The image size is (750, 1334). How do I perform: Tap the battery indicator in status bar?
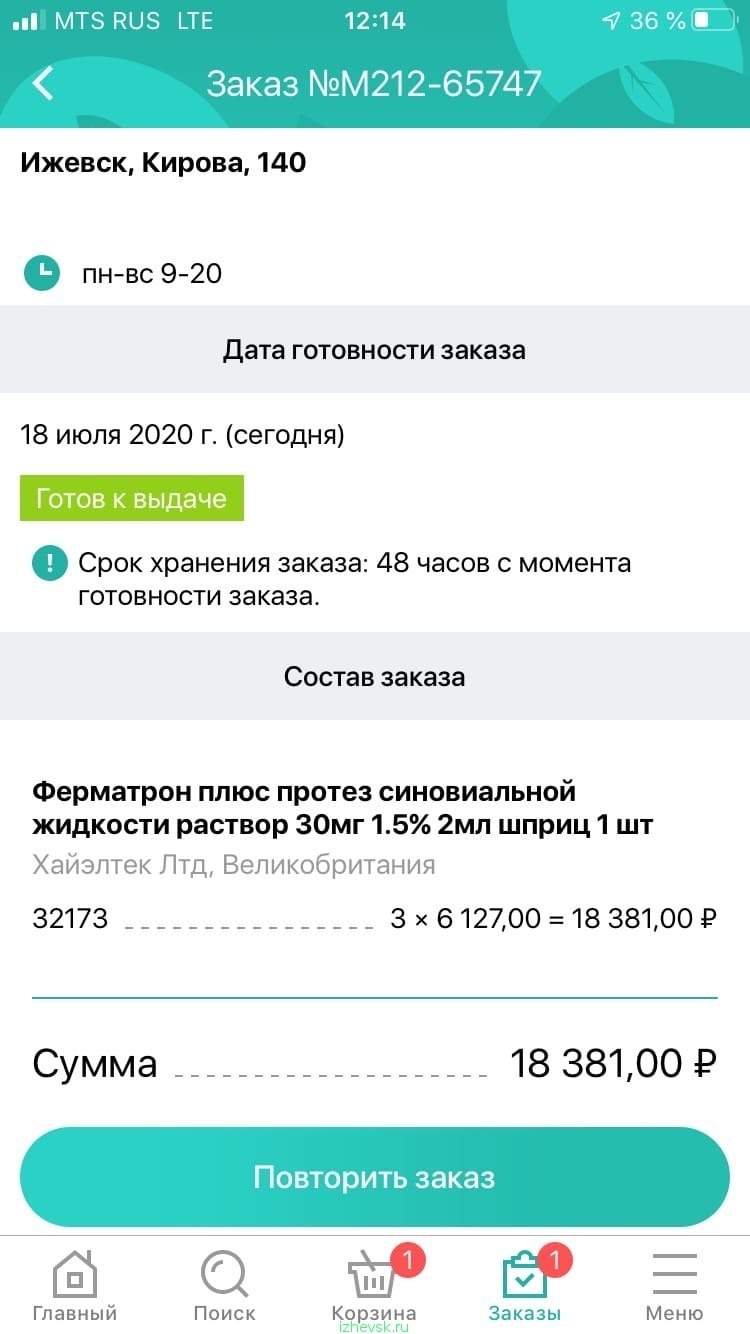[x=714, y=21]
